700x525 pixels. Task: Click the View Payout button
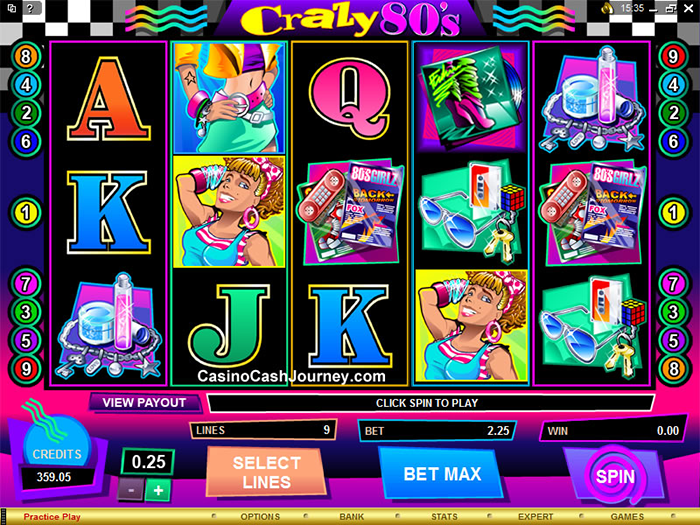(144, 403)
